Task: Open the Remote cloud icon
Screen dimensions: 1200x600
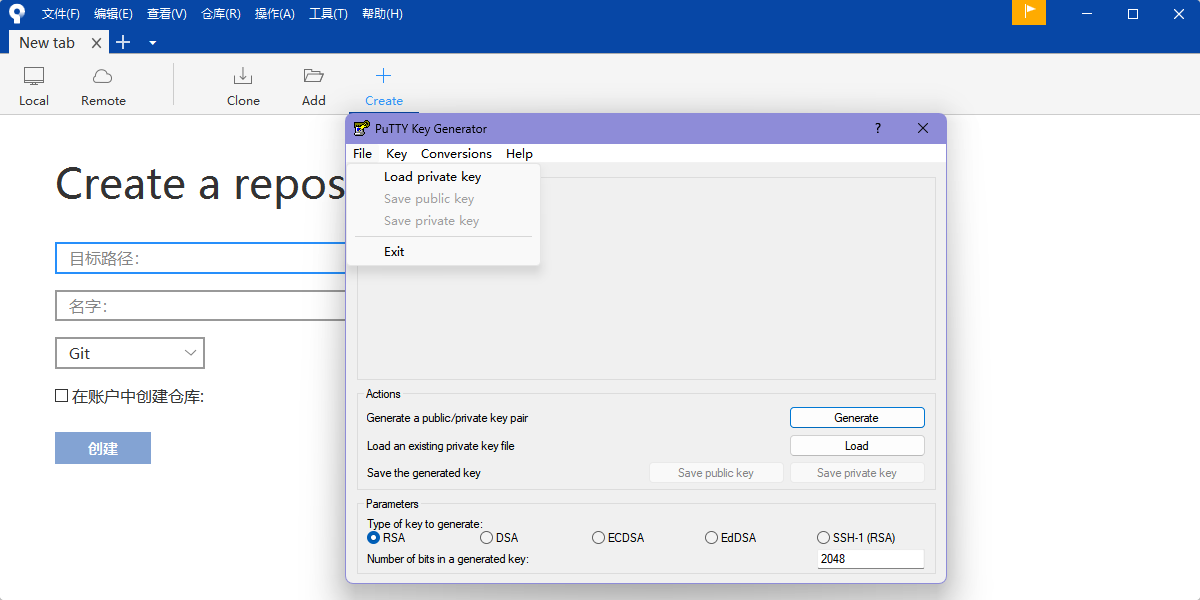Action: [x=103, y=77]
